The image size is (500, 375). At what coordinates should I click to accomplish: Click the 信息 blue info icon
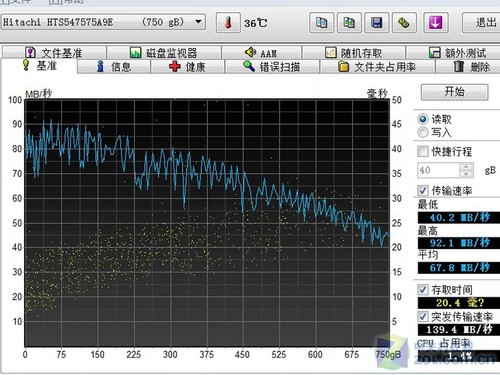[x=100, y=66]
